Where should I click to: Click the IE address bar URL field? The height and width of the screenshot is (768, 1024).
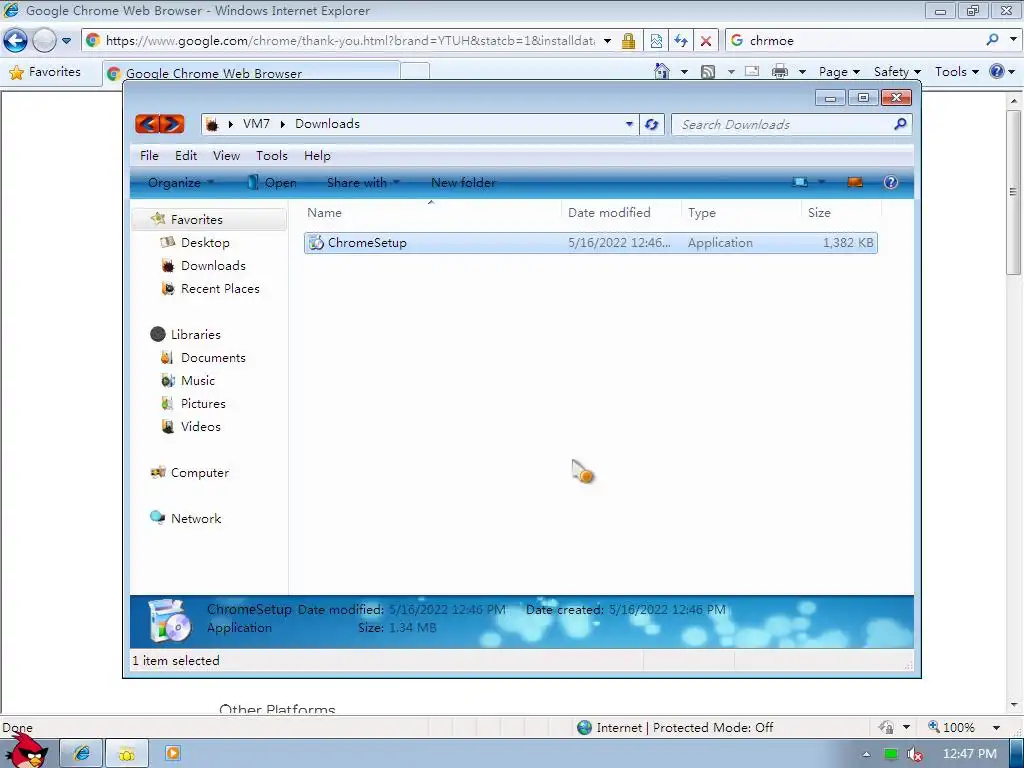point(350,40)
